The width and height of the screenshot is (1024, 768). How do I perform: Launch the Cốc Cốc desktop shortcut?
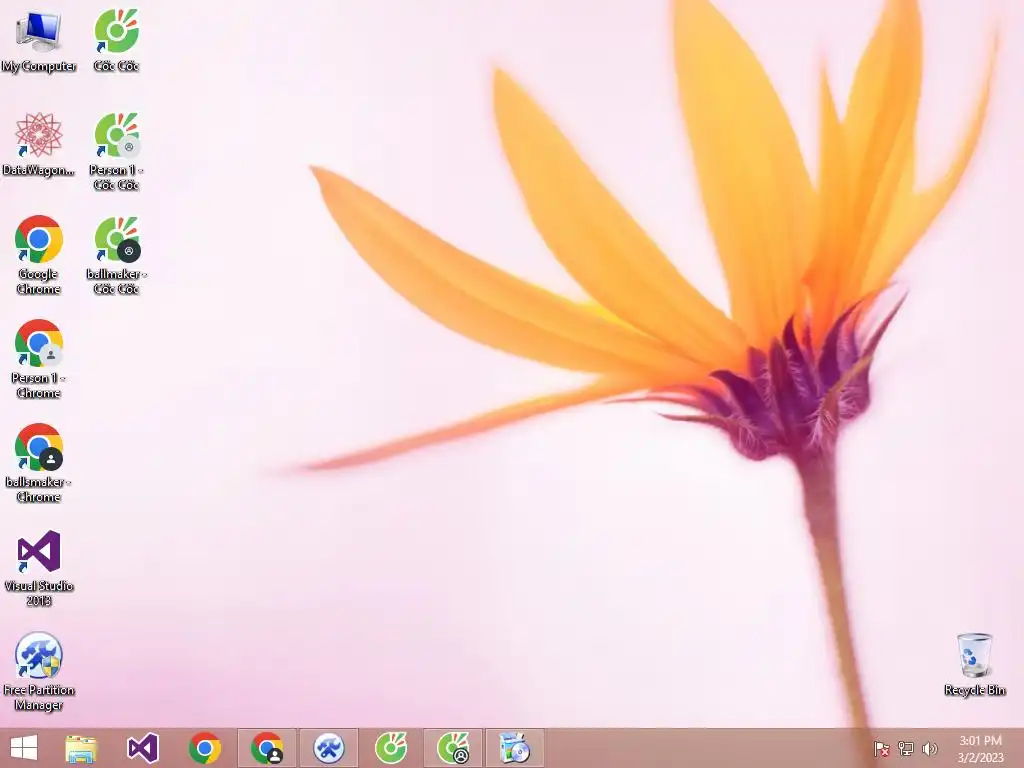tap(116, 40)
